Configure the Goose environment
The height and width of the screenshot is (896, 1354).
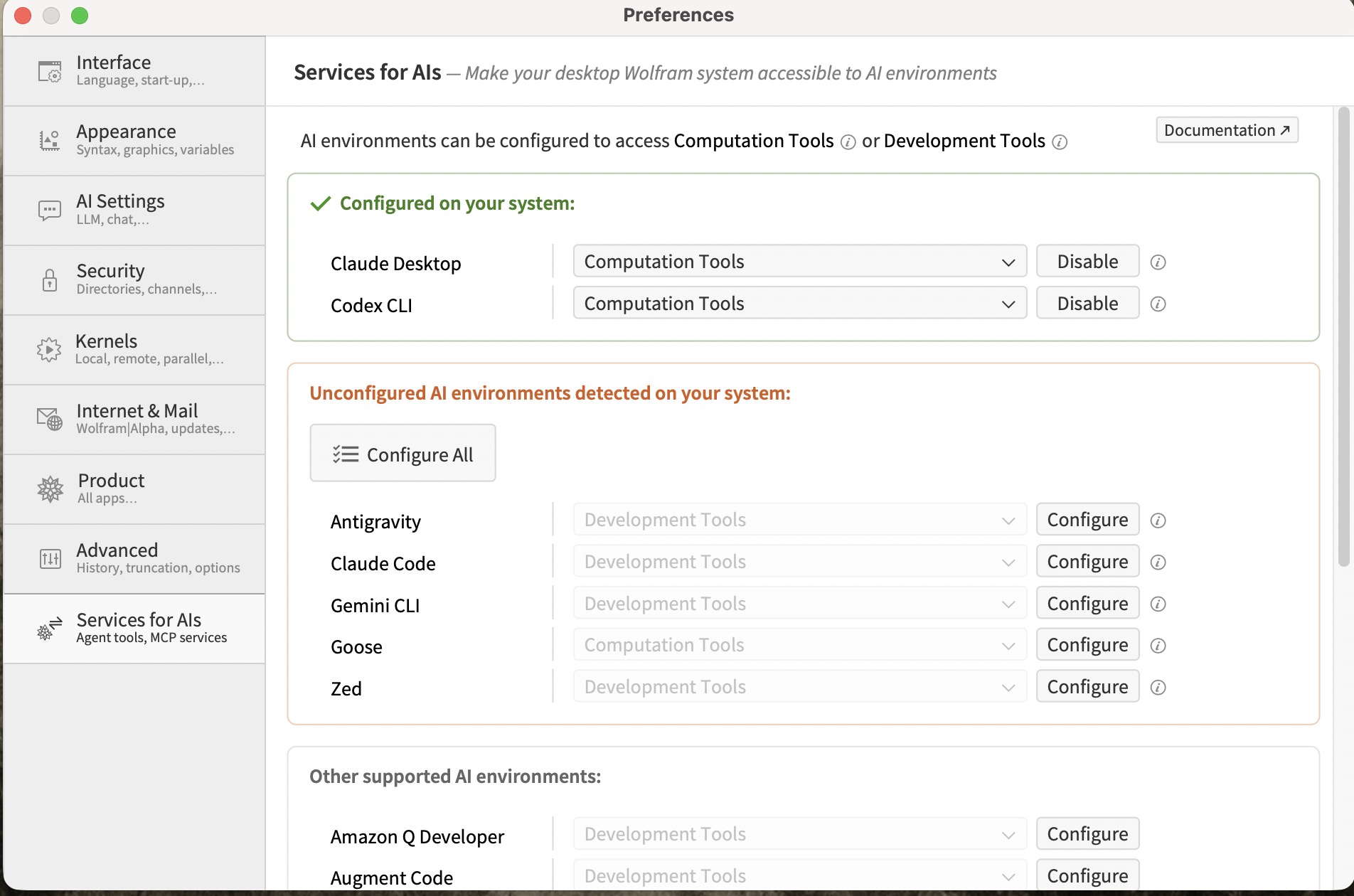tap(1087, 644)
